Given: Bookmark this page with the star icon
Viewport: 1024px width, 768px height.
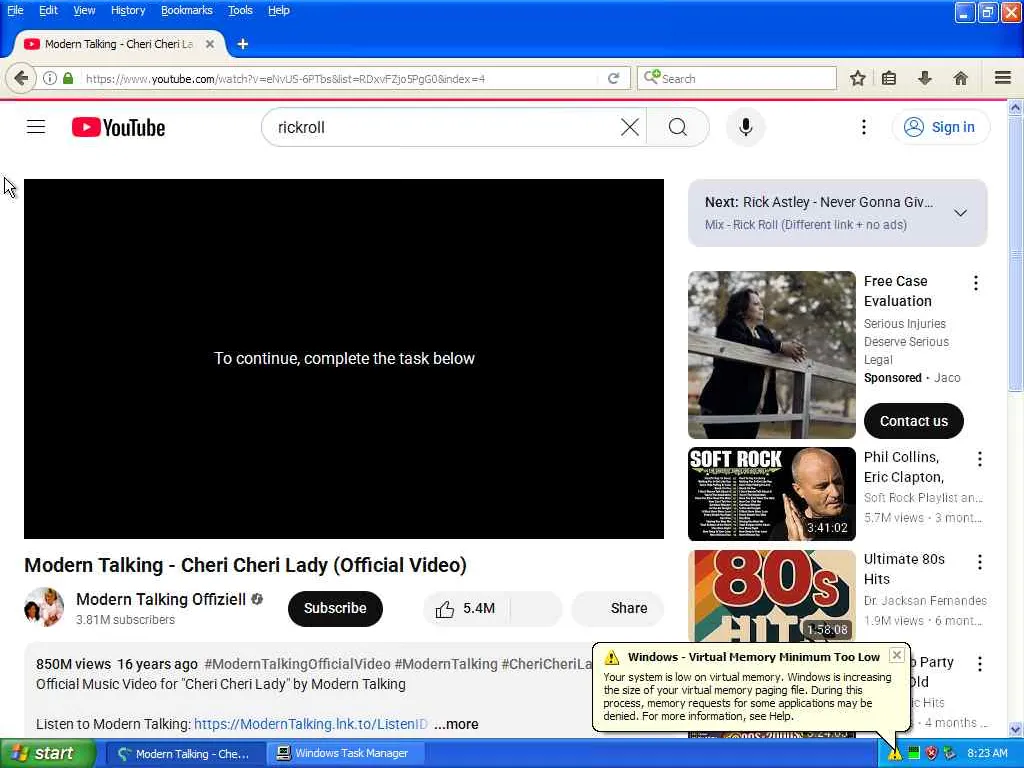Looking at the screenshot, I should click(x=857, y=78).
